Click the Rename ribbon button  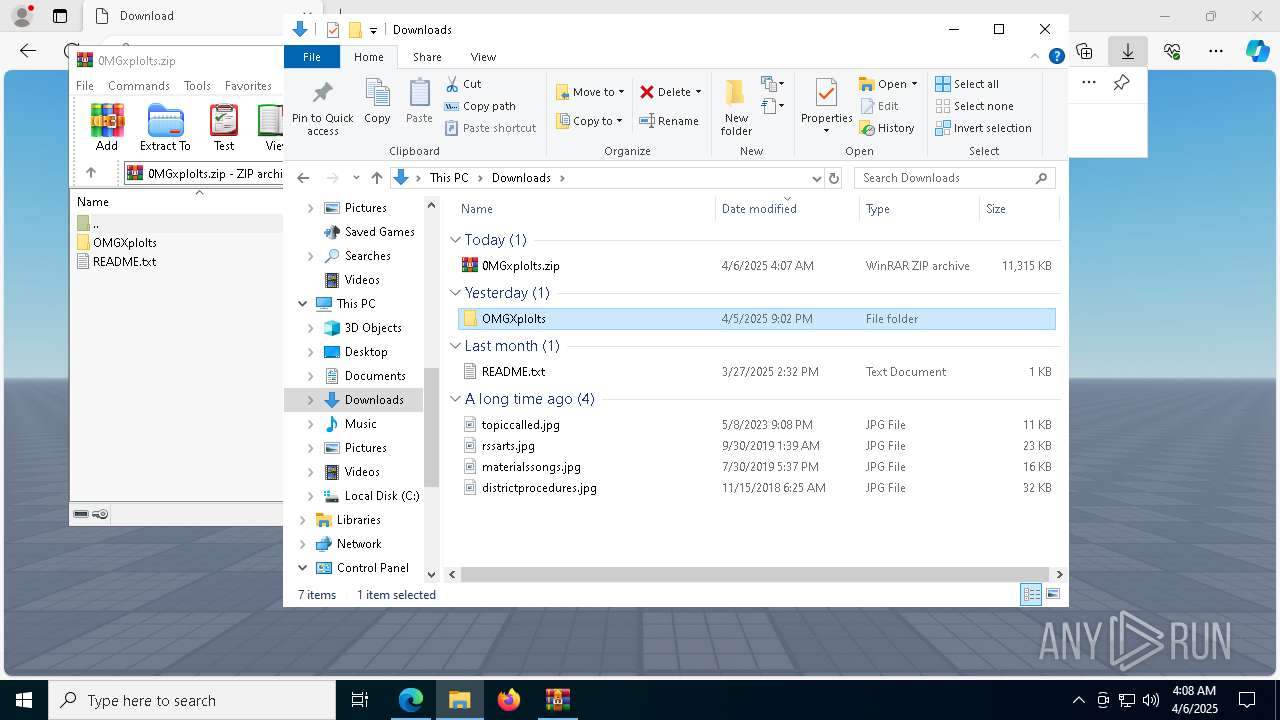tap(669, 121)
